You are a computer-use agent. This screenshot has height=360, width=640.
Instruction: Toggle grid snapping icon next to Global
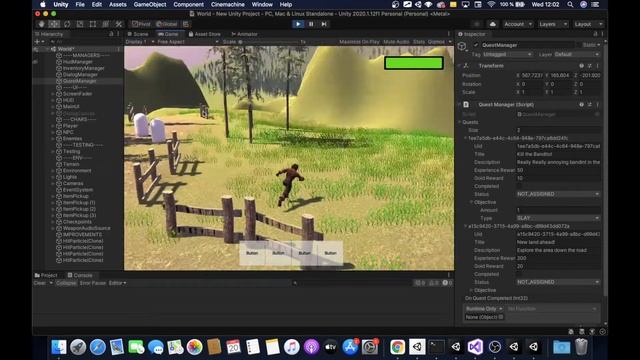tap(186, 24)
